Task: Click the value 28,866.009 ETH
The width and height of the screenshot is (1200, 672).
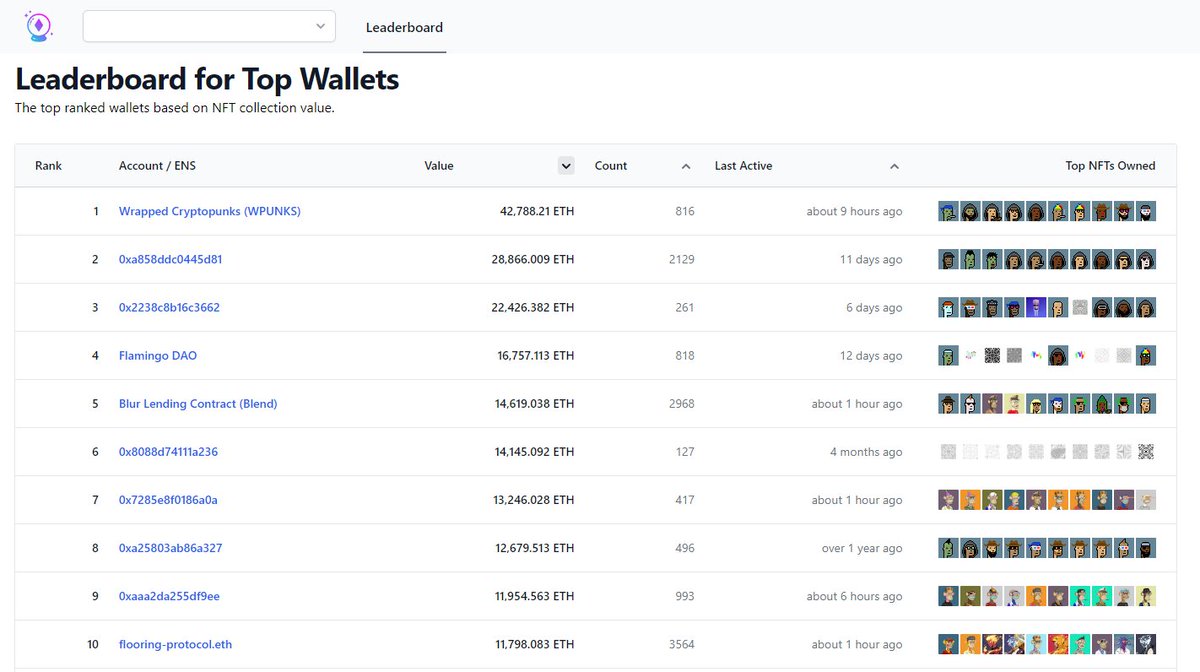Action: 533,260
